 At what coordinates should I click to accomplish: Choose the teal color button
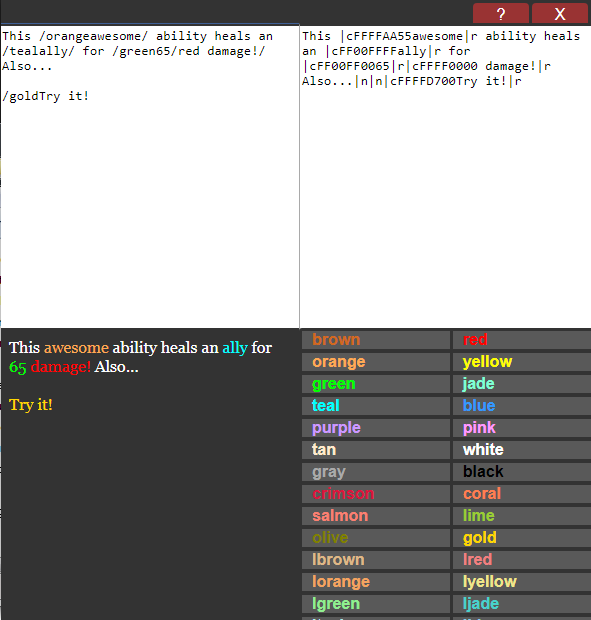(x=376, y=406)
